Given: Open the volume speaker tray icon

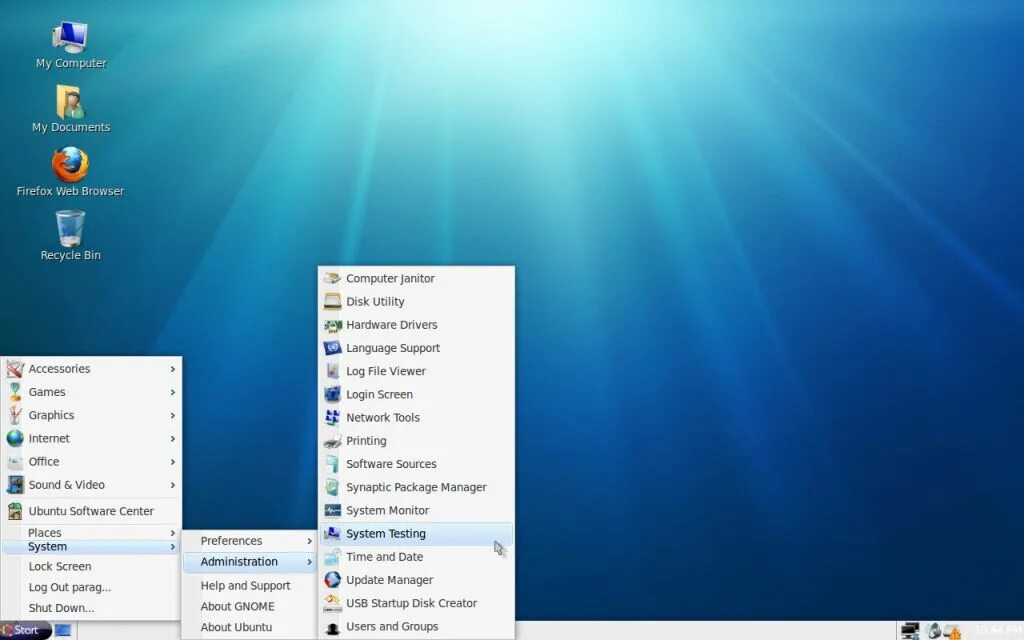Looking at the screenshot, I should click(x=934, y=631).
